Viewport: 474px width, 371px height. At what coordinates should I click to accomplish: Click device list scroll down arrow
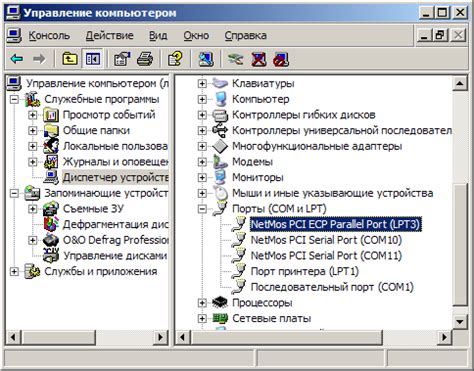click(460, 322)
